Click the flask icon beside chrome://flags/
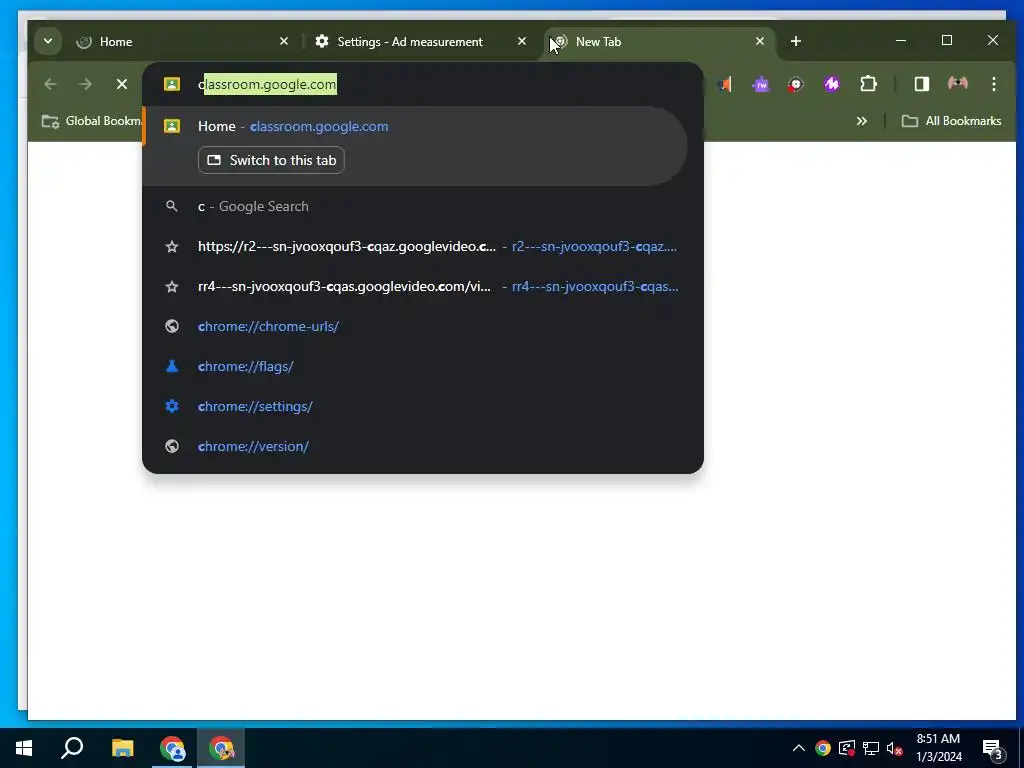This screenshot has height=768, width=1024. click(172, 366)
